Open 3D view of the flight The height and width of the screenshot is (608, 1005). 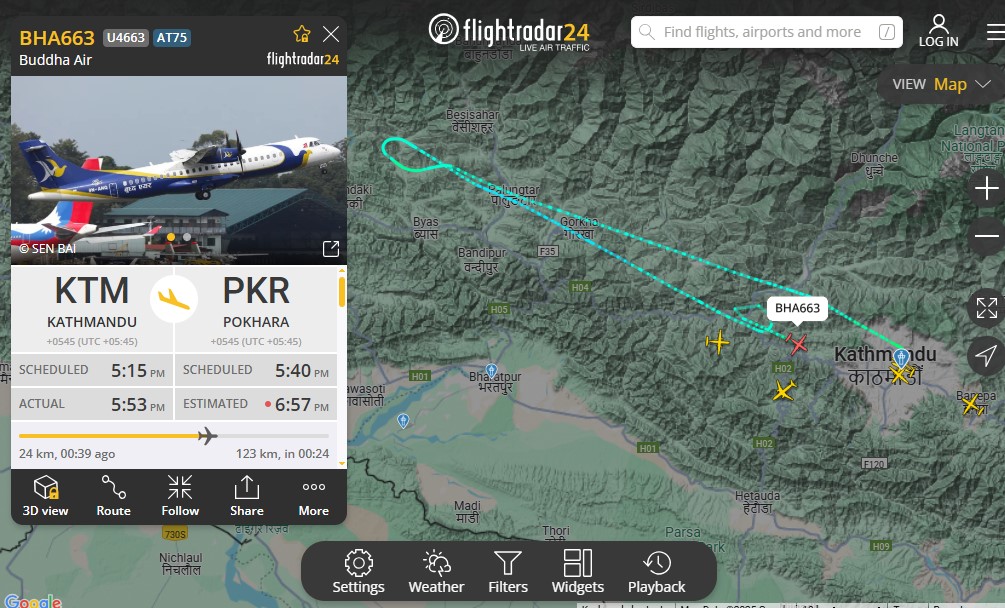46,497
